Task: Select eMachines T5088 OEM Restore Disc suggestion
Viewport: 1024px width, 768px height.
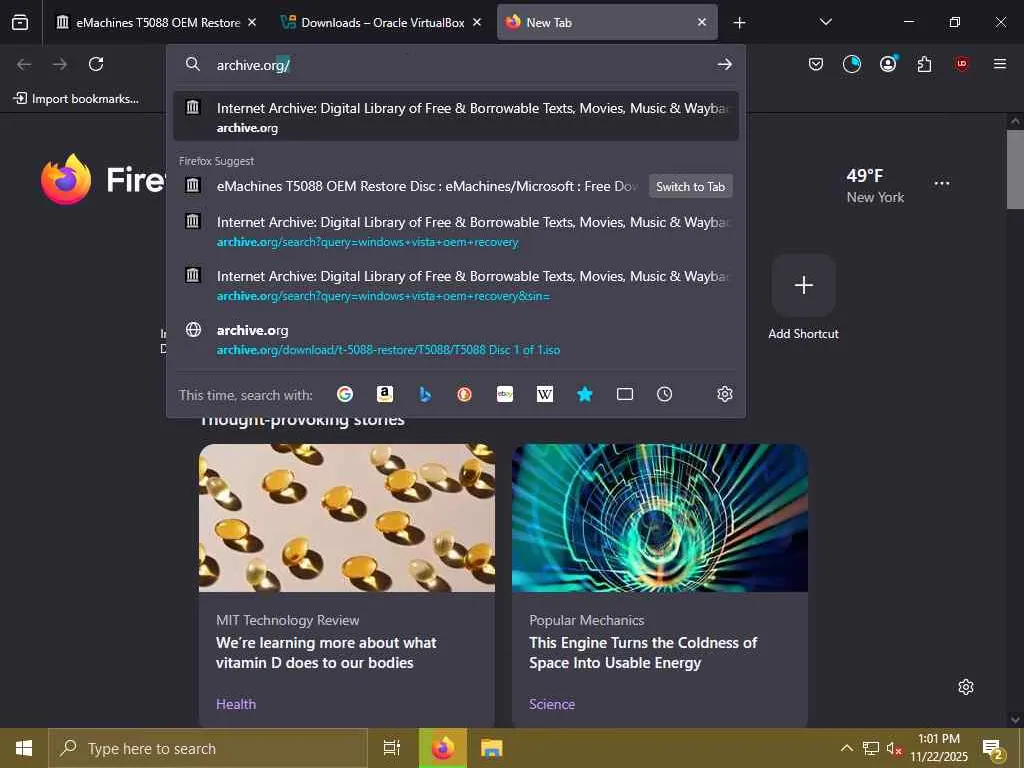Action: [456, 186]
